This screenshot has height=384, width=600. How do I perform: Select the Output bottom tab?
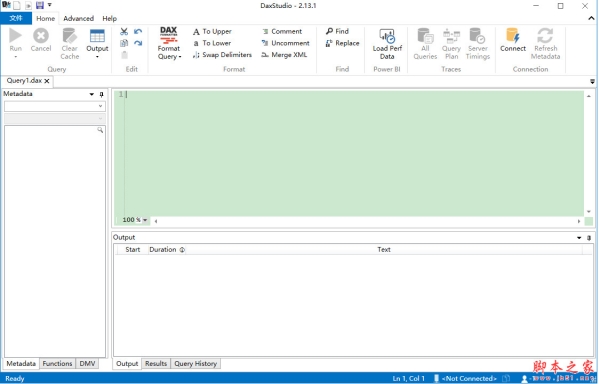pyautogui.click(x=127, y=363)
